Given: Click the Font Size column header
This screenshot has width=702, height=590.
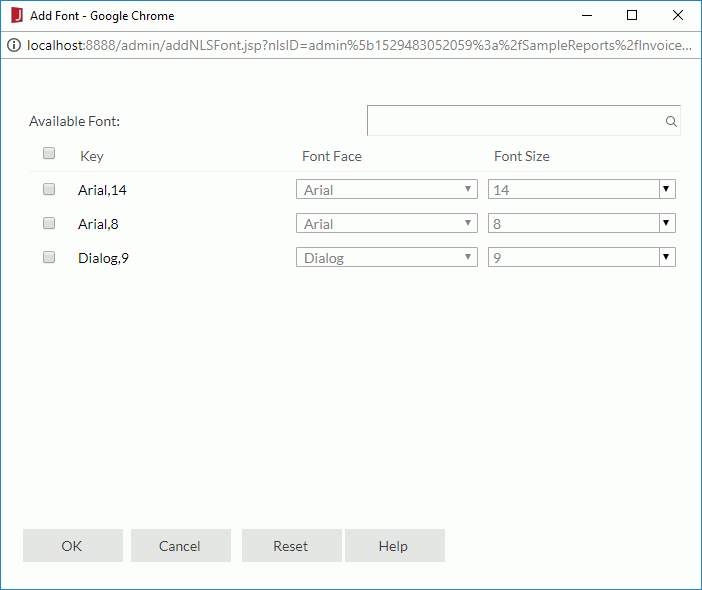Looking at the screenshot, I should pos(522,156).
